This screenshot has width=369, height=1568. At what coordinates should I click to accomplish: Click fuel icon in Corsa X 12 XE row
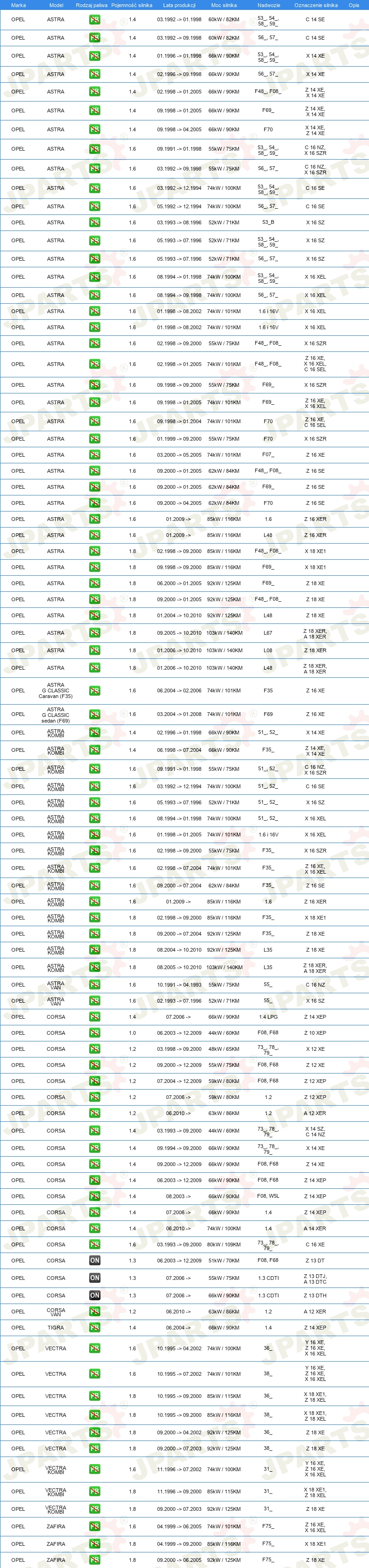point(95,1049)
